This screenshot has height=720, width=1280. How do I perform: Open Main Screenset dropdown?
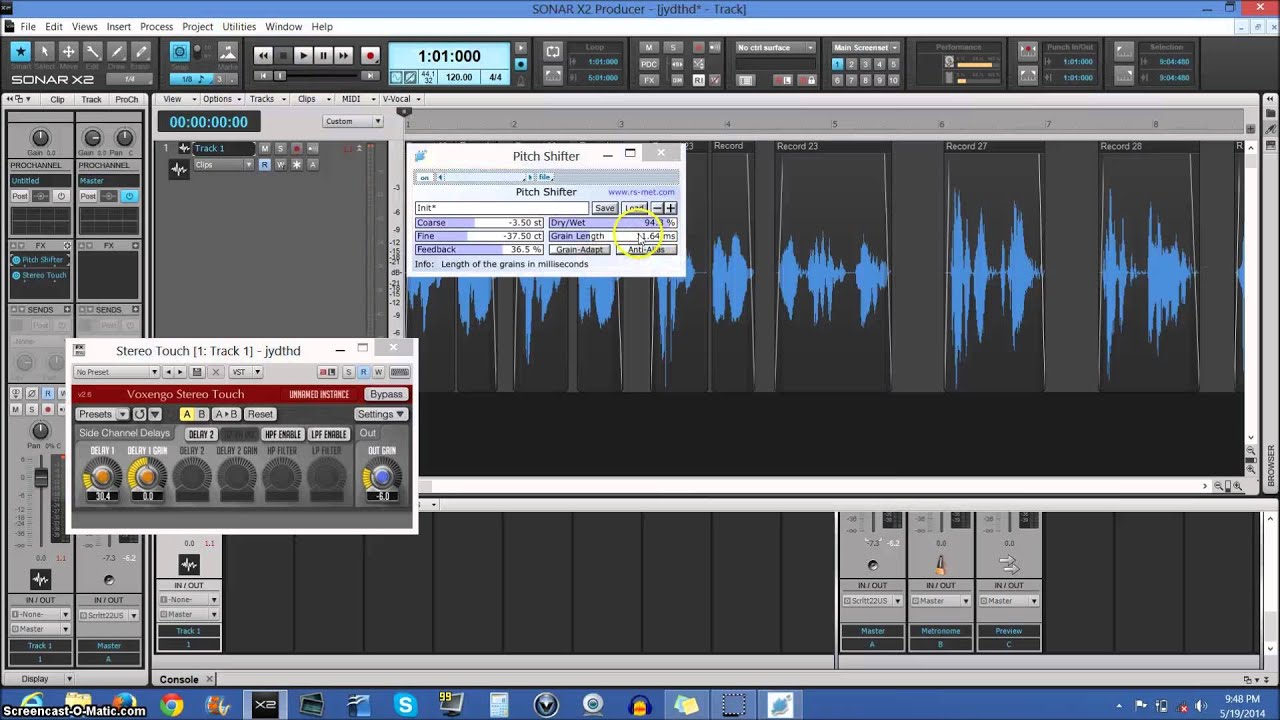coord(867,47)
